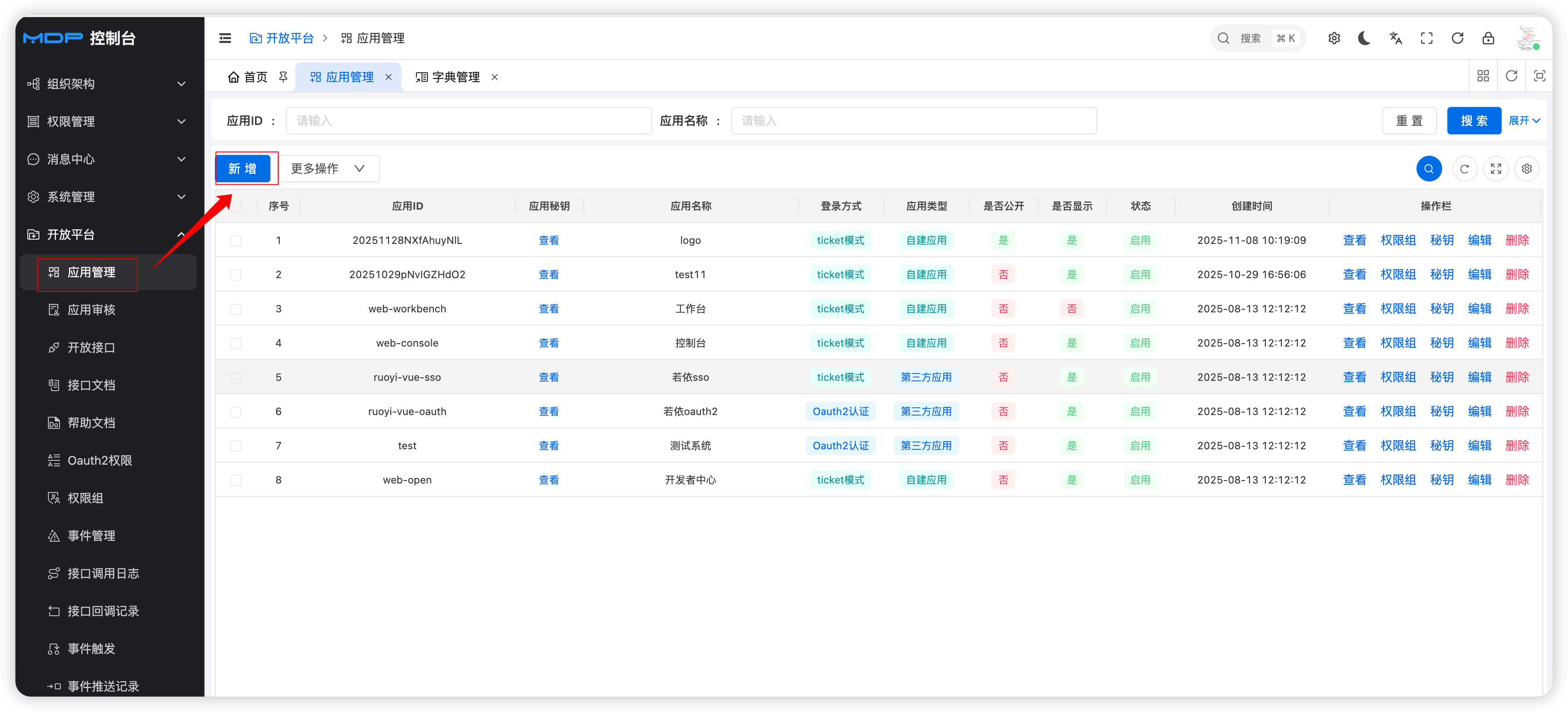This screenshot has width=1568, height=712.
Task: Expand search filters with 展开
Action: pyautogui.click(x=1523, y=121)
